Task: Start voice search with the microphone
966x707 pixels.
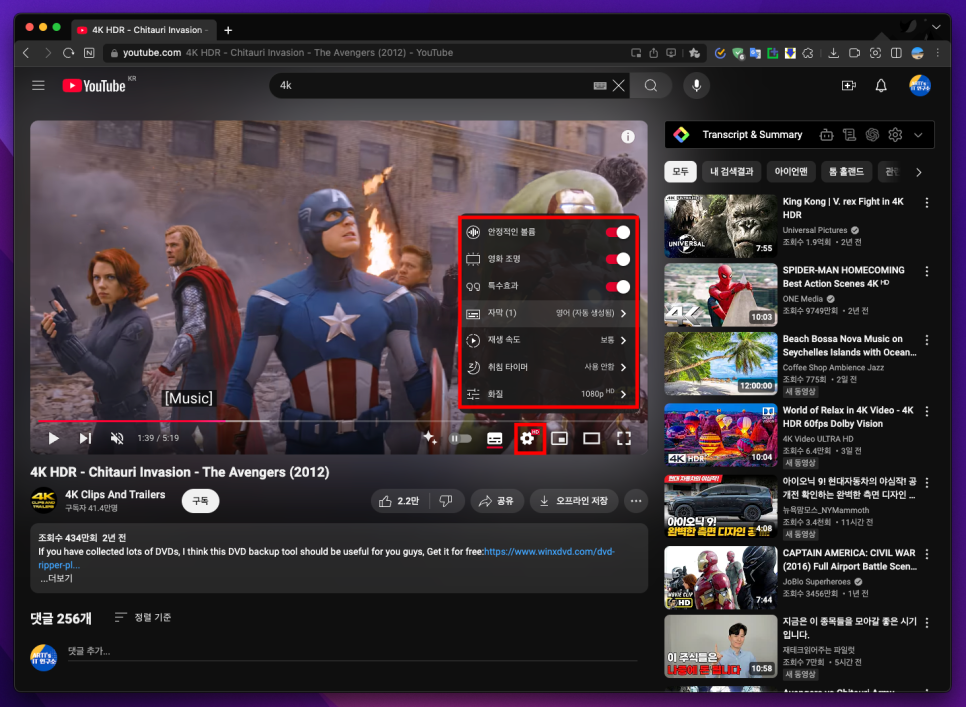Action: point(696,86)
